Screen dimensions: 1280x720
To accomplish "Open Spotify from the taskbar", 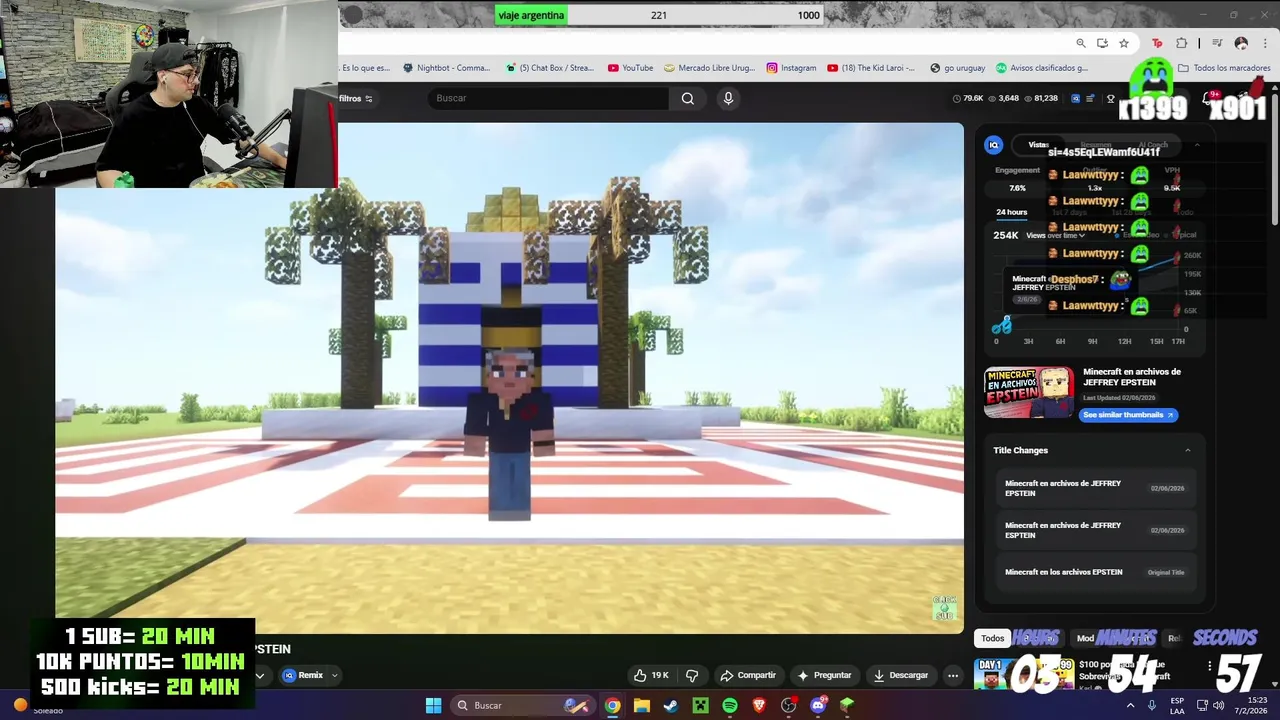I will tap(730, 705).
